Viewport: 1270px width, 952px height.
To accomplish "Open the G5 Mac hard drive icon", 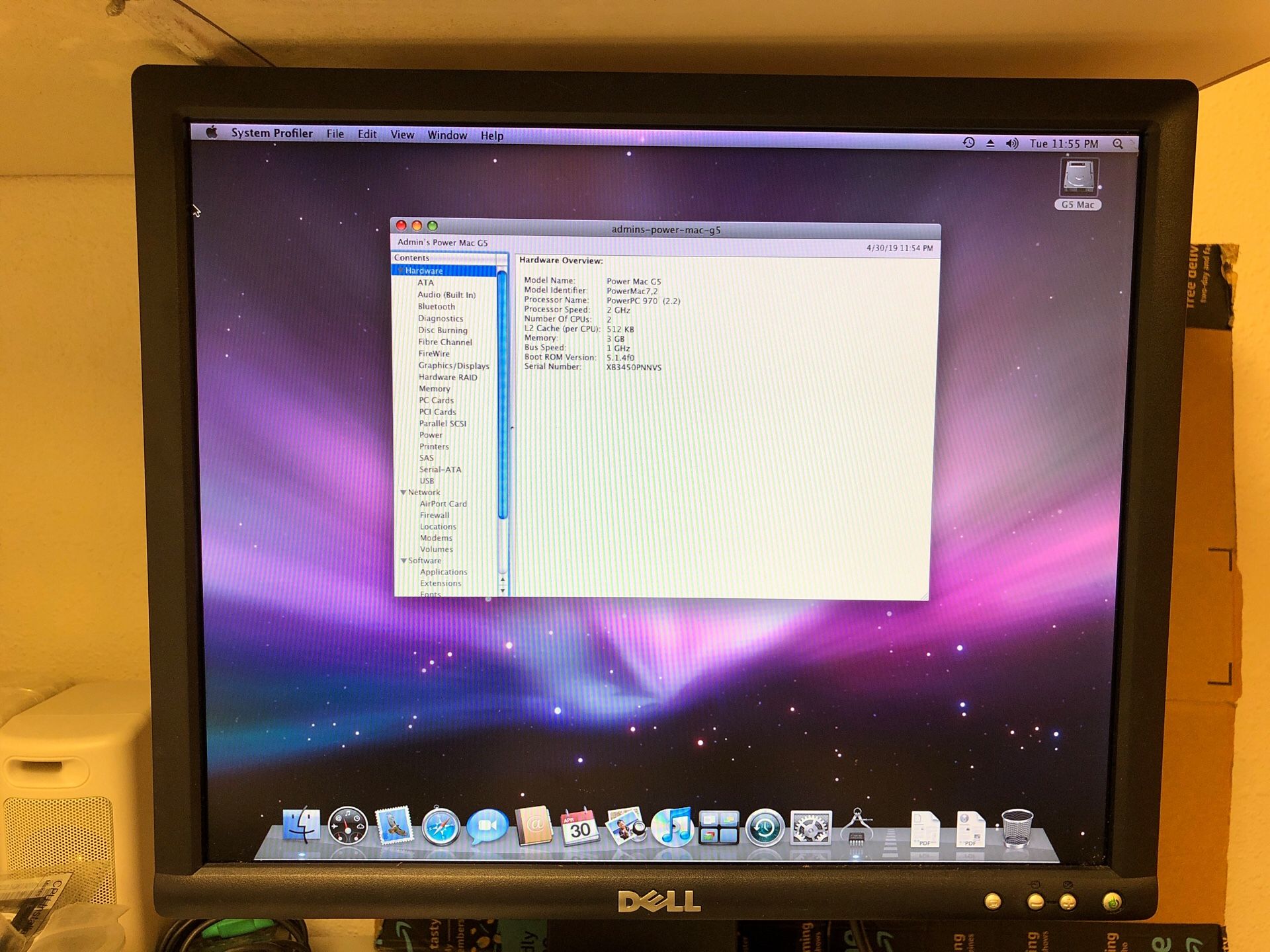I will point(1079,178).
